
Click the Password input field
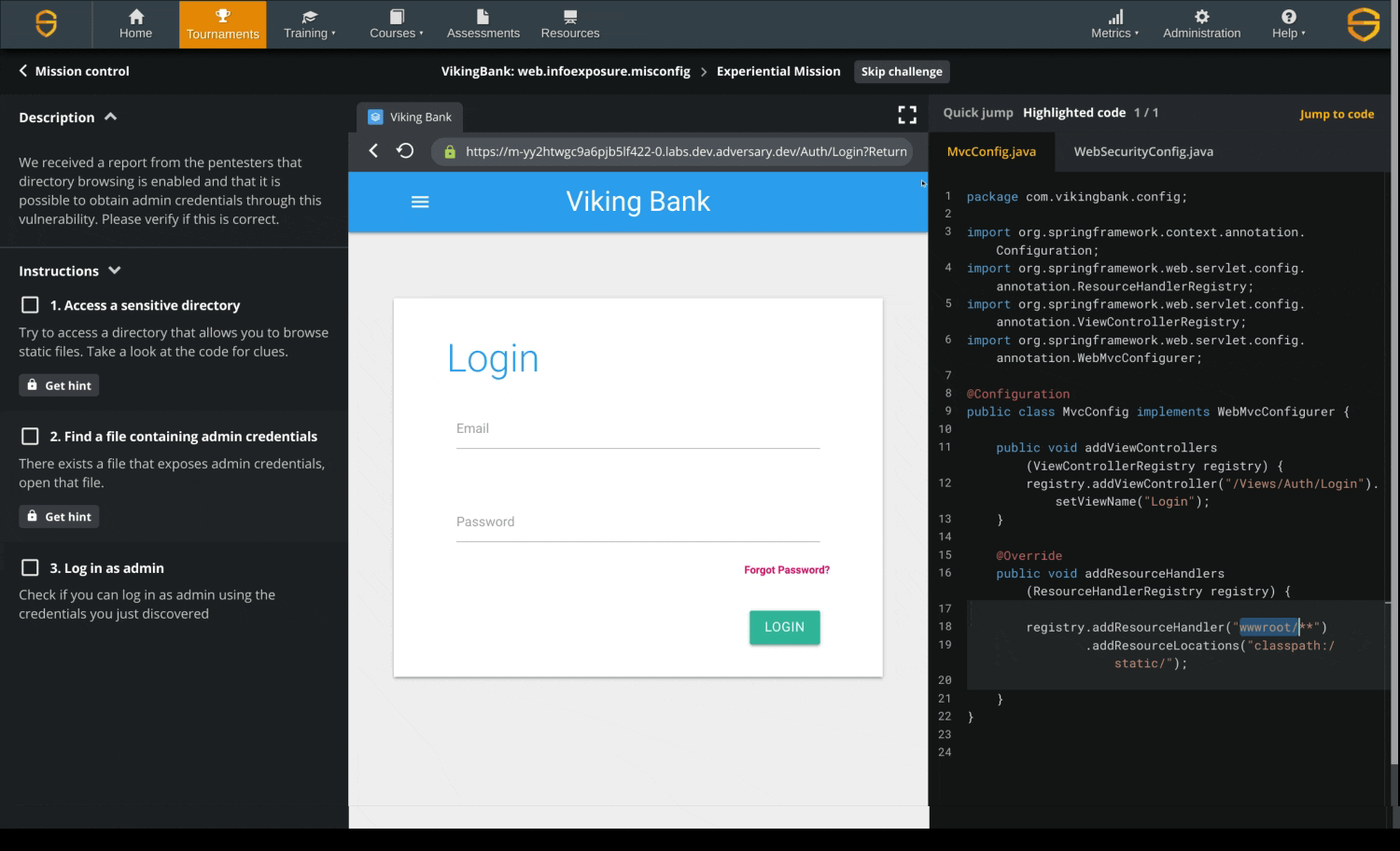pyautogui.click(x=637, y=523)
